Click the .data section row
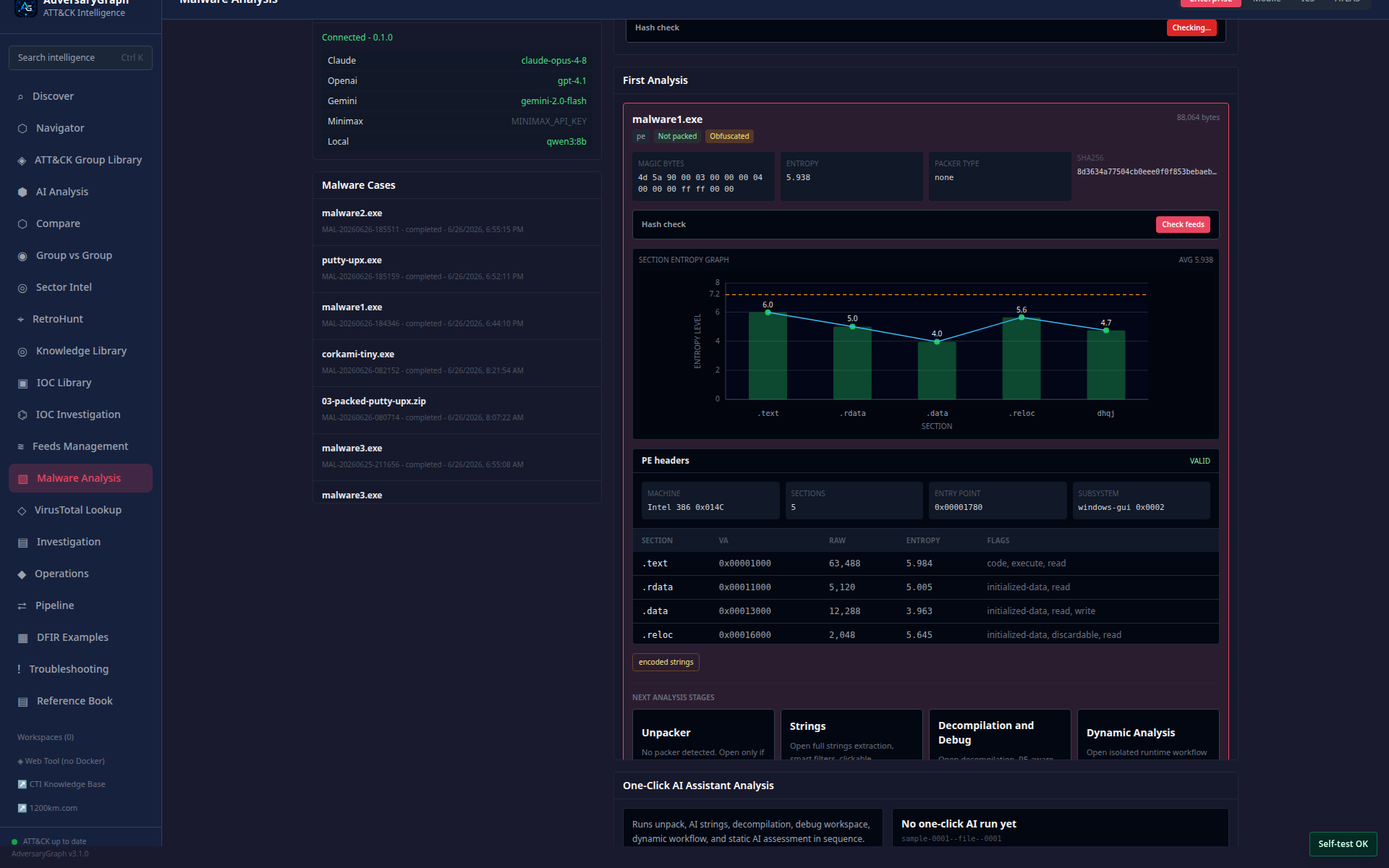Screen dimensions: 1389x868 926,611
